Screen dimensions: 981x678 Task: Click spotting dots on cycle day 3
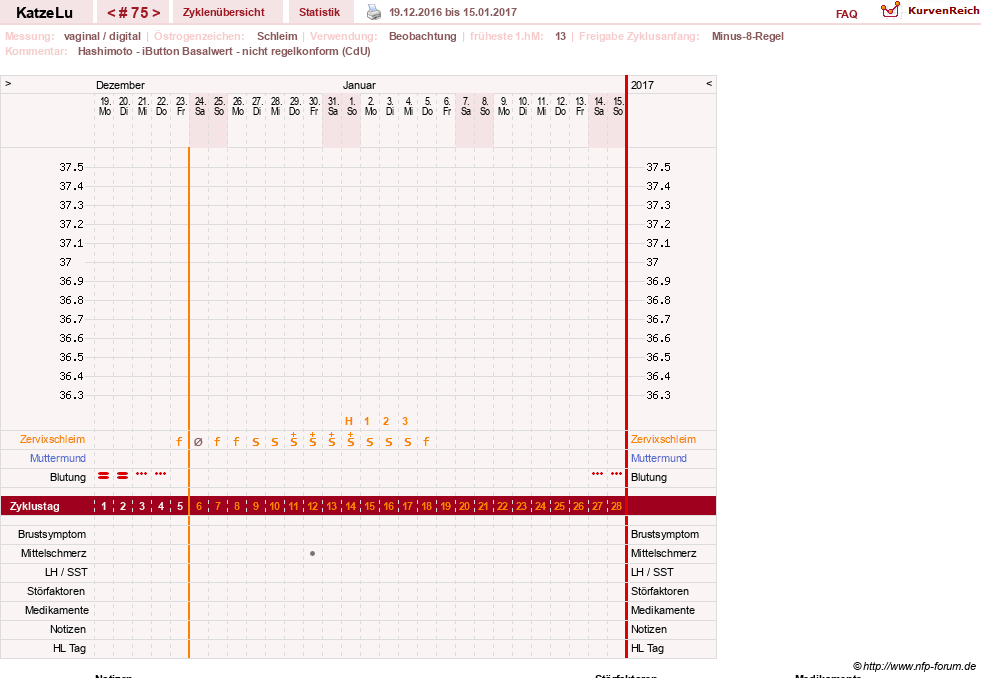coord(141,473)
